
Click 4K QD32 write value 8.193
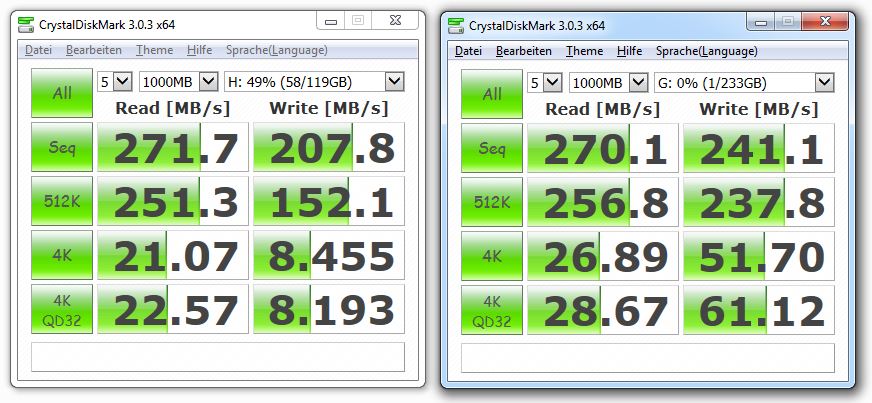[329, 309]
